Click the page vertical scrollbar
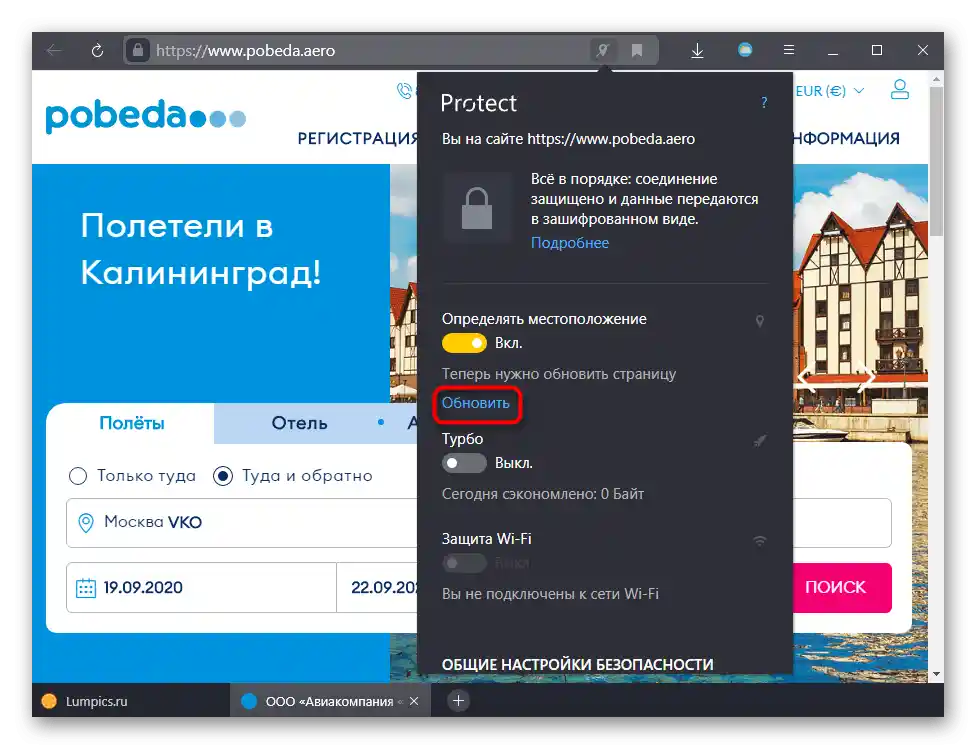 936,161
